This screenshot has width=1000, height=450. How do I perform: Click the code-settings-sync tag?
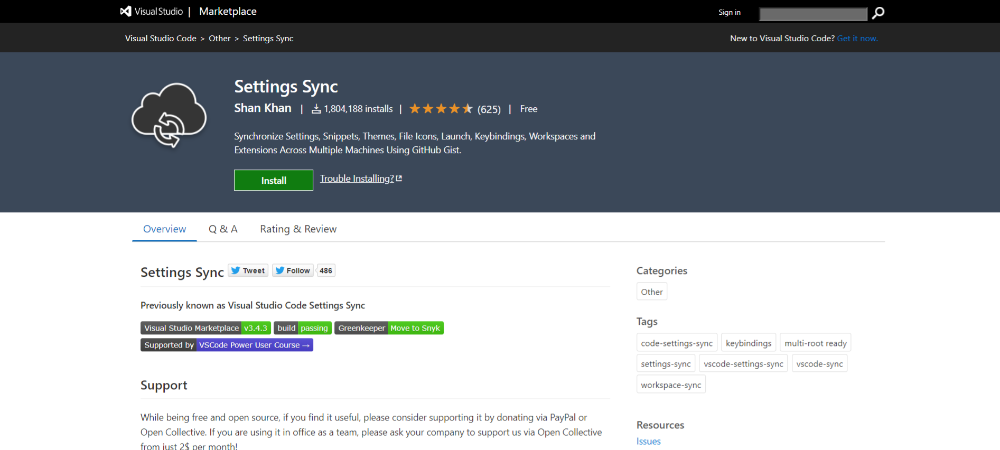click(677, 343)
